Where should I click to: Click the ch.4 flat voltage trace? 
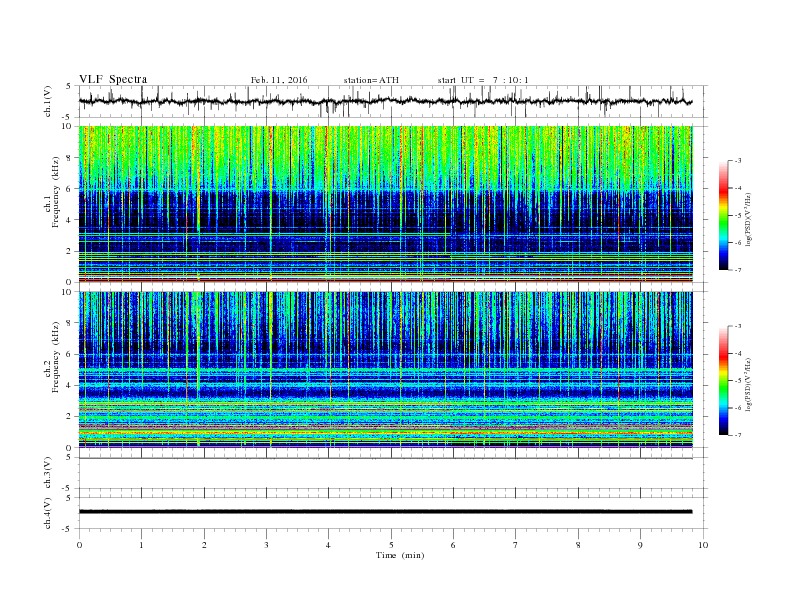coord(385,512)
